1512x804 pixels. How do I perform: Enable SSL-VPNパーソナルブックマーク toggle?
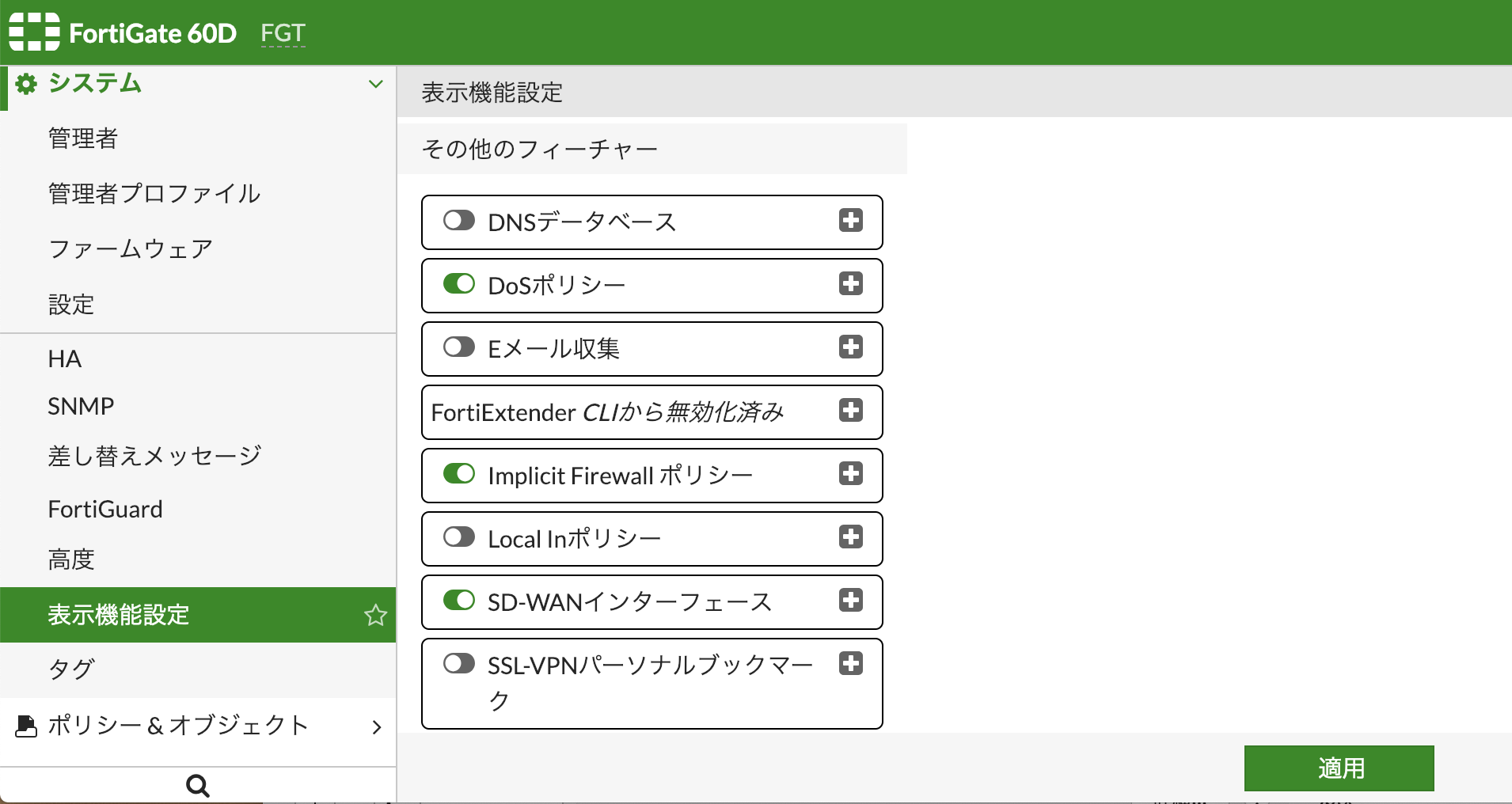click(459, 663)
